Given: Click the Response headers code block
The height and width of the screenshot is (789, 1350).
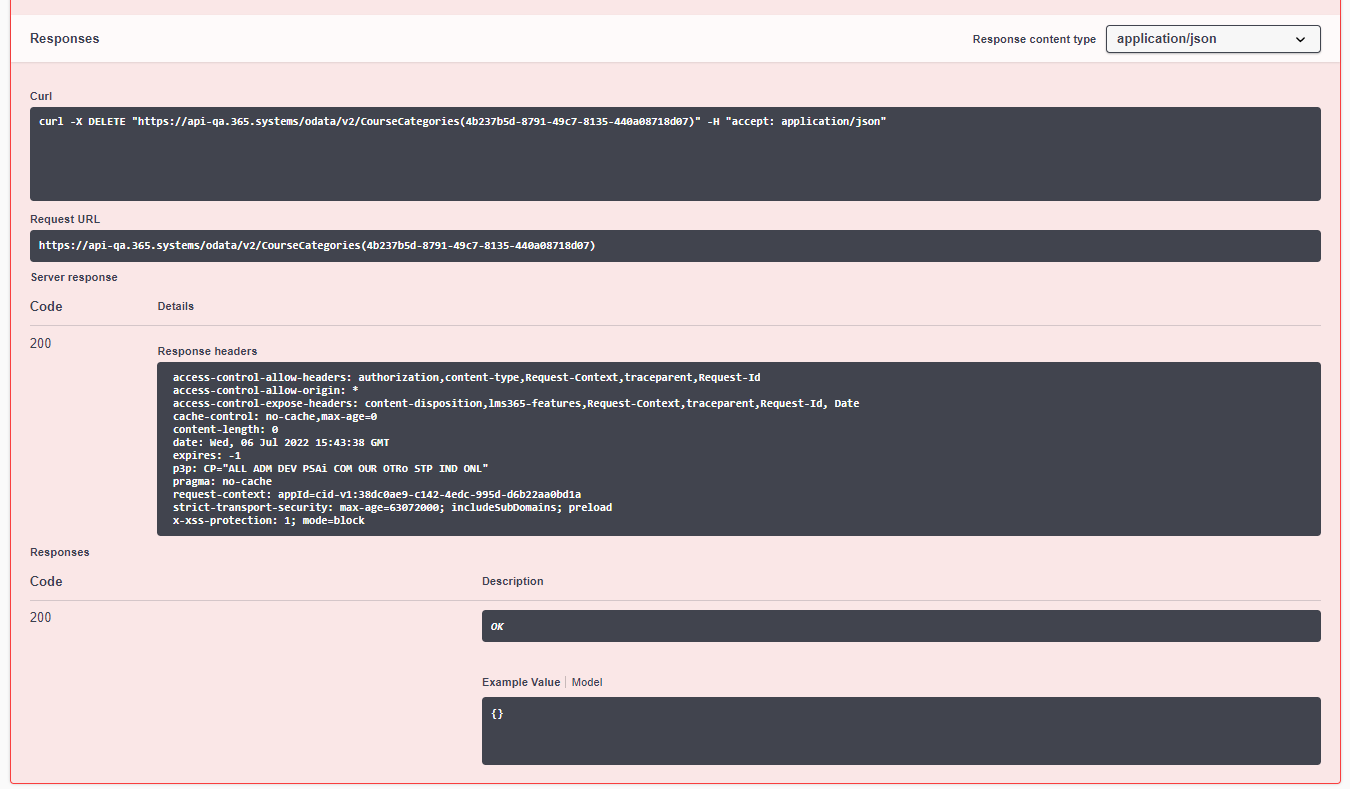Looking at the screenshot, I should (x=738, y=448).
